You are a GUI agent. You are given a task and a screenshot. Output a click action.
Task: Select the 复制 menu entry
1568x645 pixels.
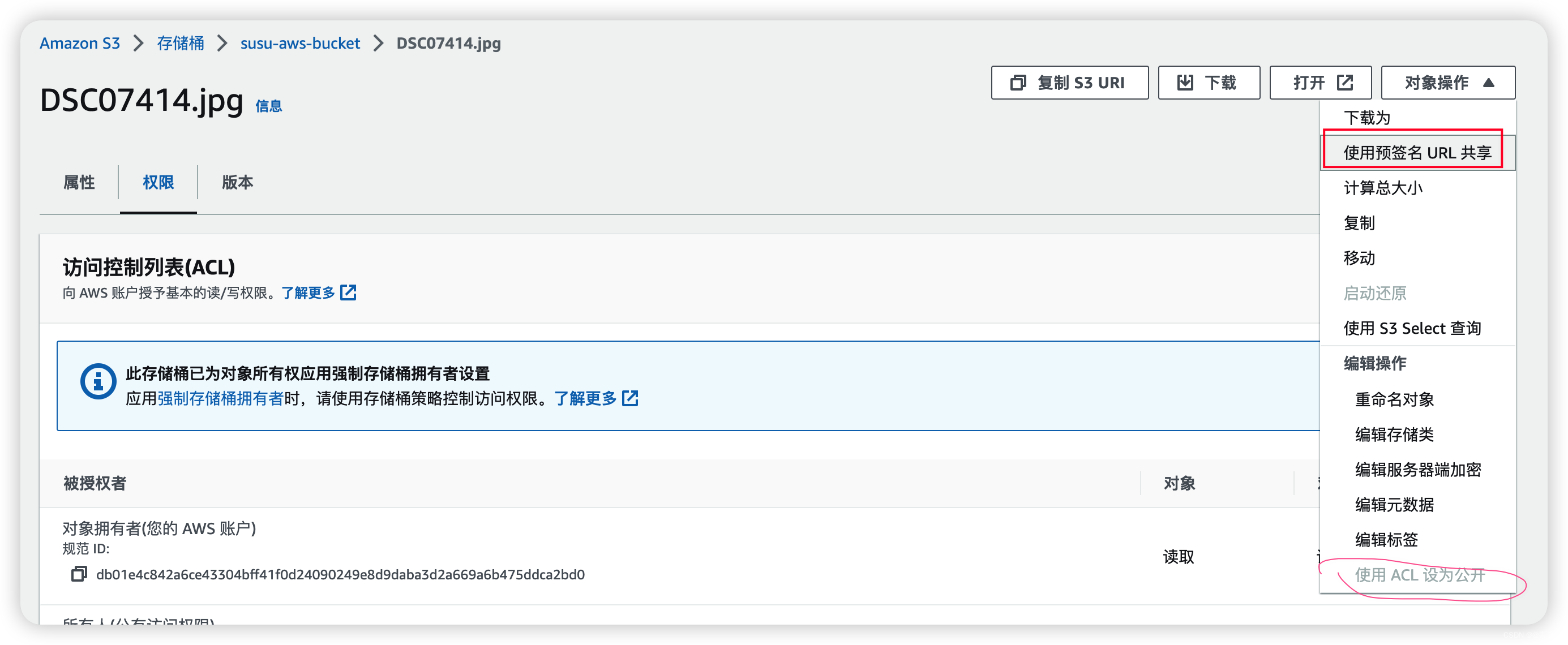click(x=1417, y=223)
